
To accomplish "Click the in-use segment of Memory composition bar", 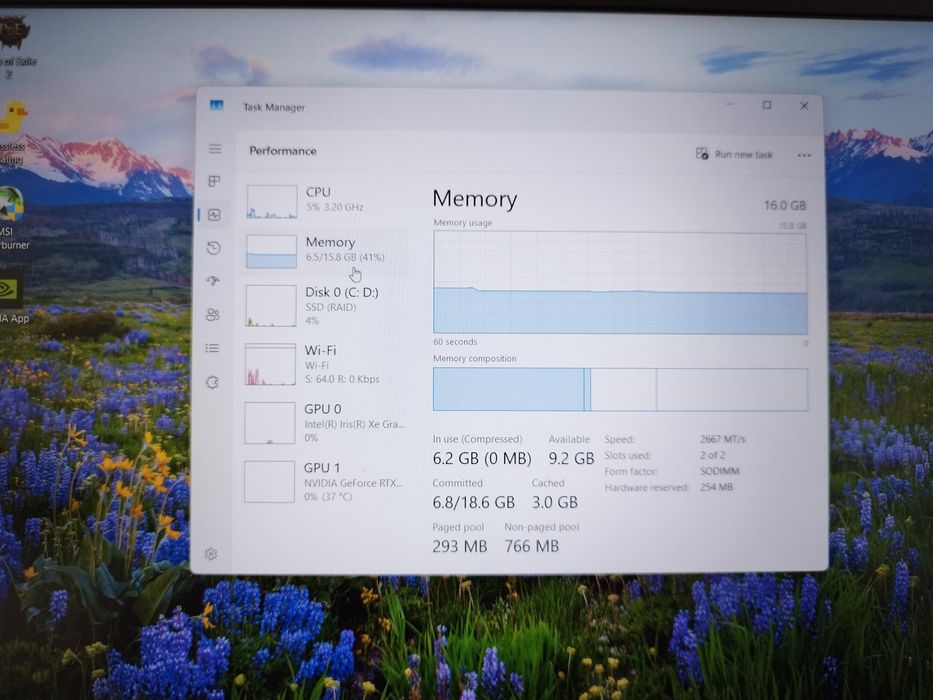I will click(x=508, y=389).
